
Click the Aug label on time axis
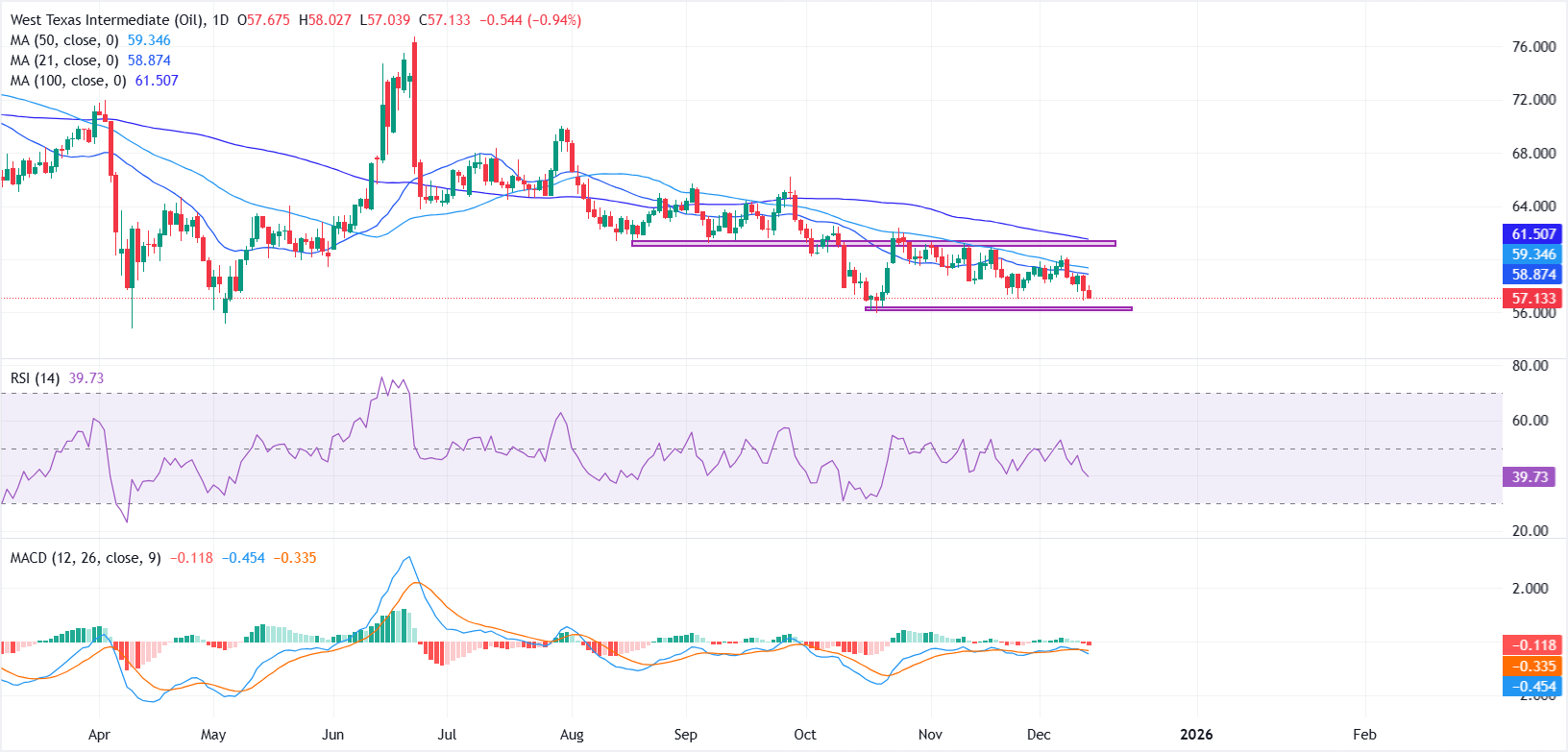(572, 735)
